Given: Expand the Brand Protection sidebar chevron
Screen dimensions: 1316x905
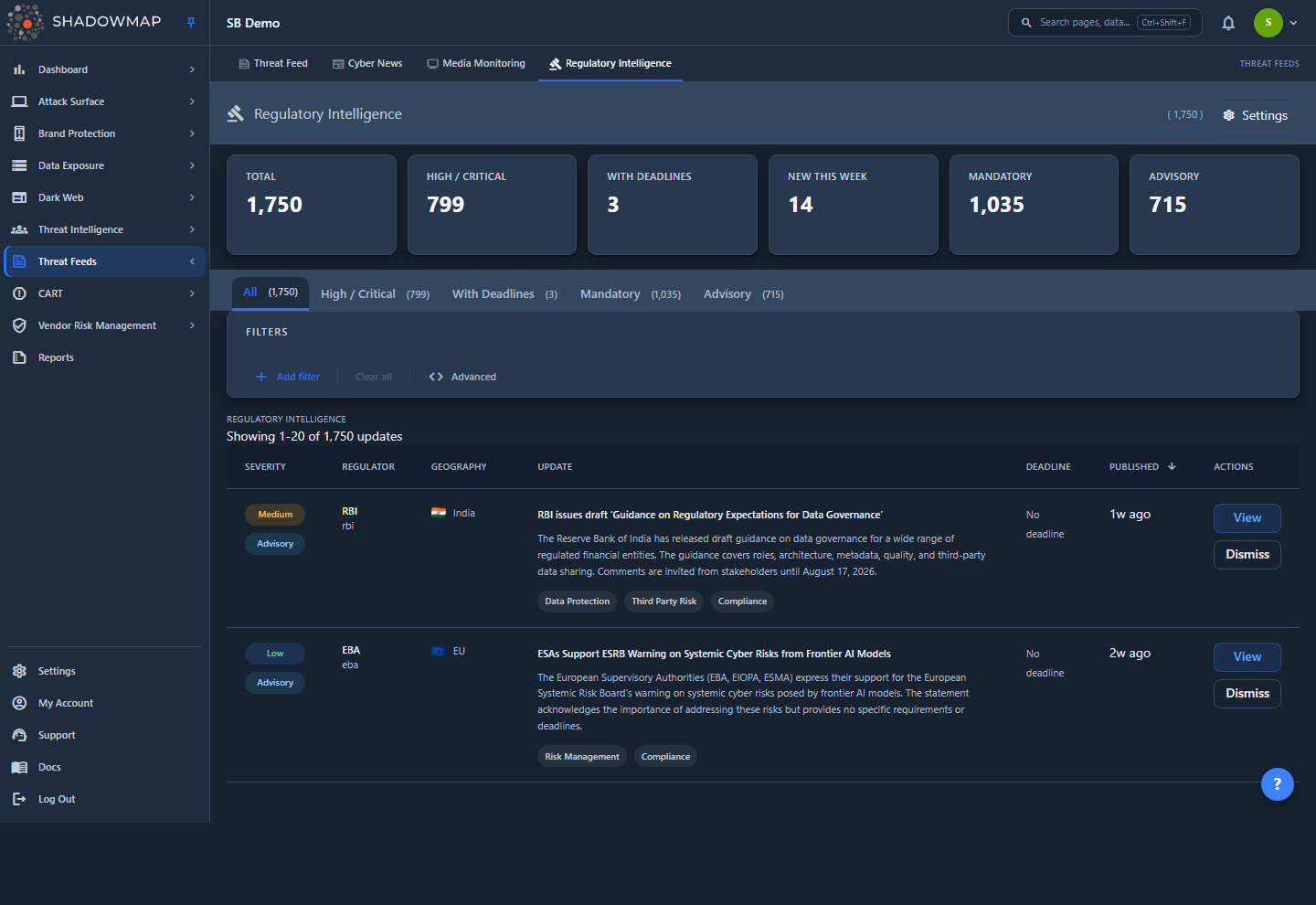Looking at the screenshot, I should [192, 133].
